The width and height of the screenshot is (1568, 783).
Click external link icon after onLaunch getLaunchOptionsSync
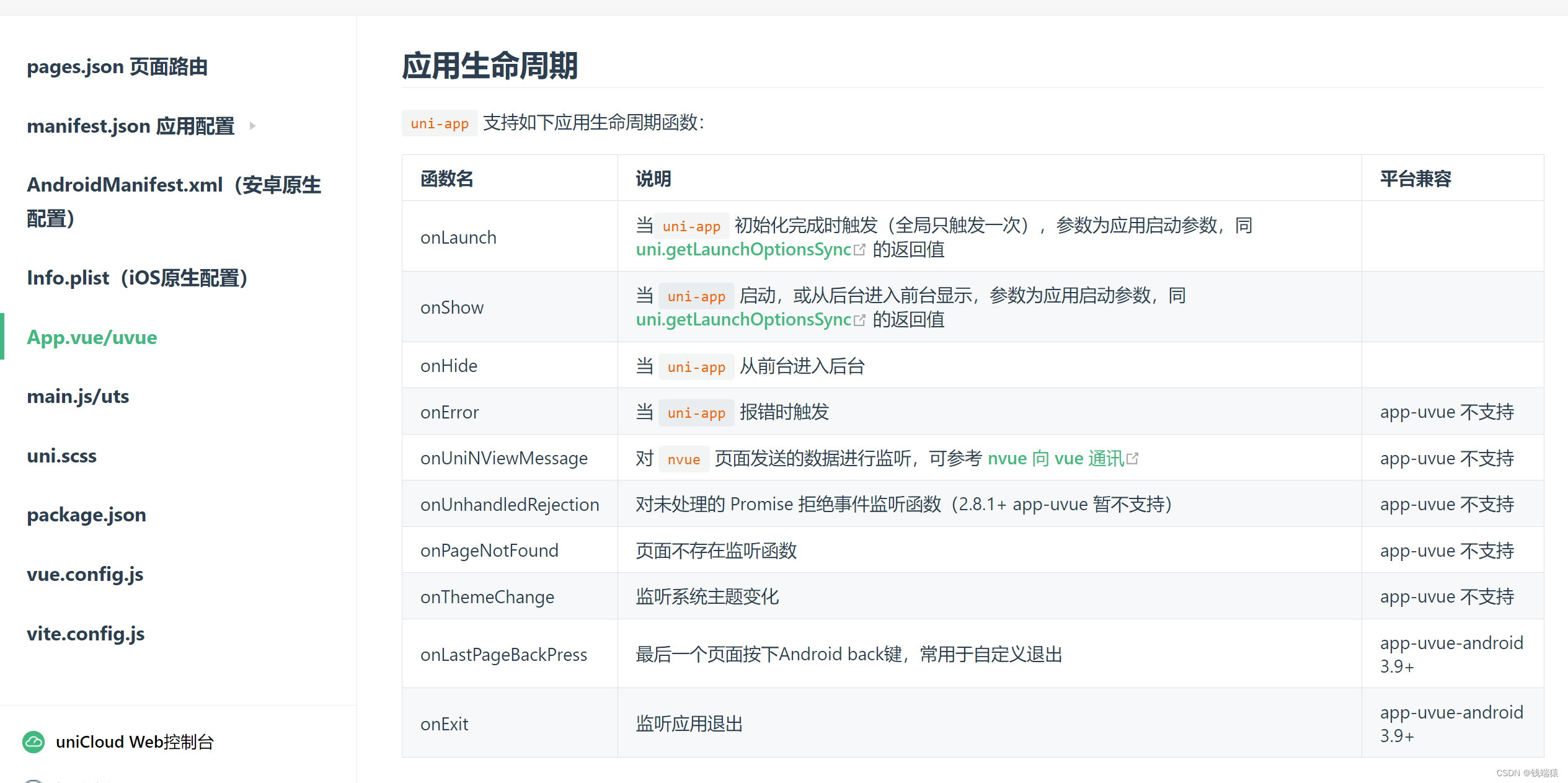click(x=859, y=250)
